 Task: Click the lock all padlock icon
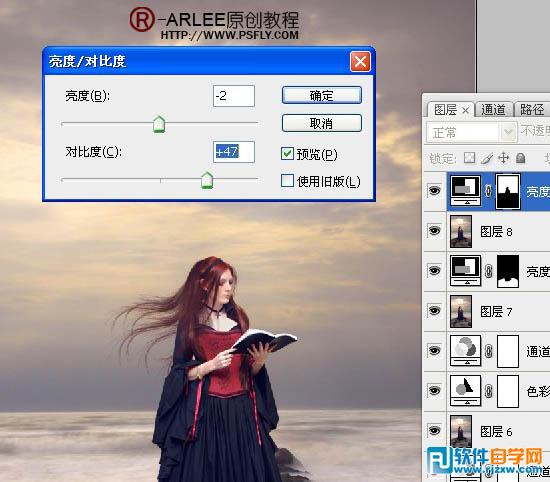pyautogui.click(x=521, y=158)
